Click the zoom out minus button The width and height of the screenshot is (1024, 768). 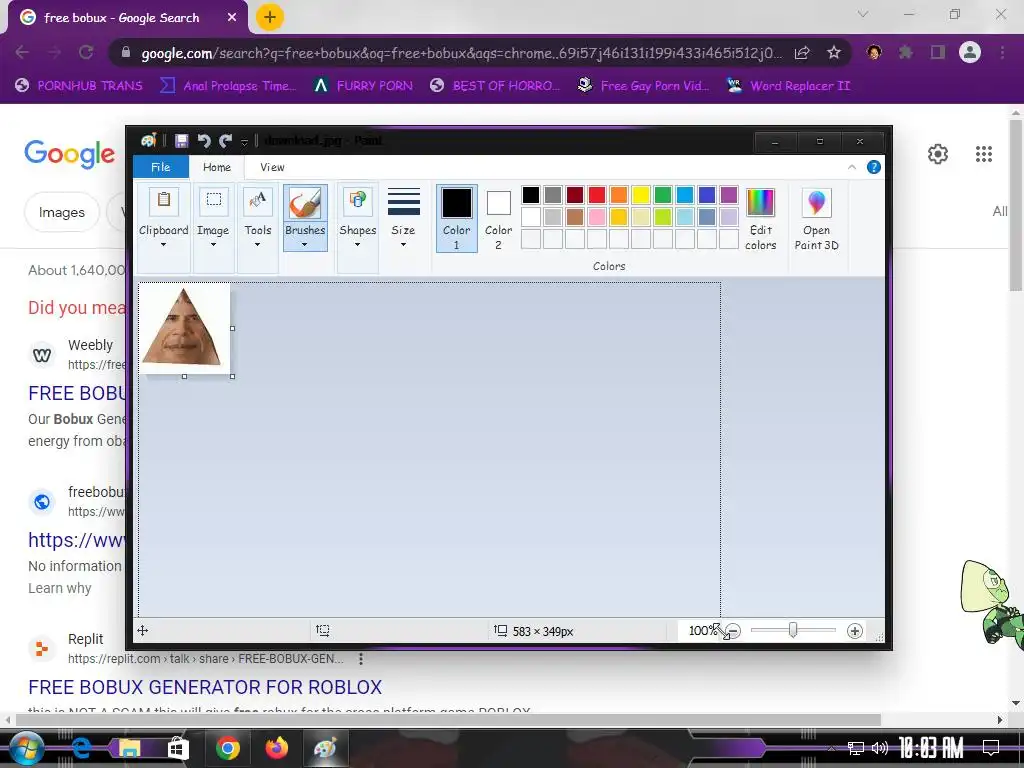click(x=733, y=631)
